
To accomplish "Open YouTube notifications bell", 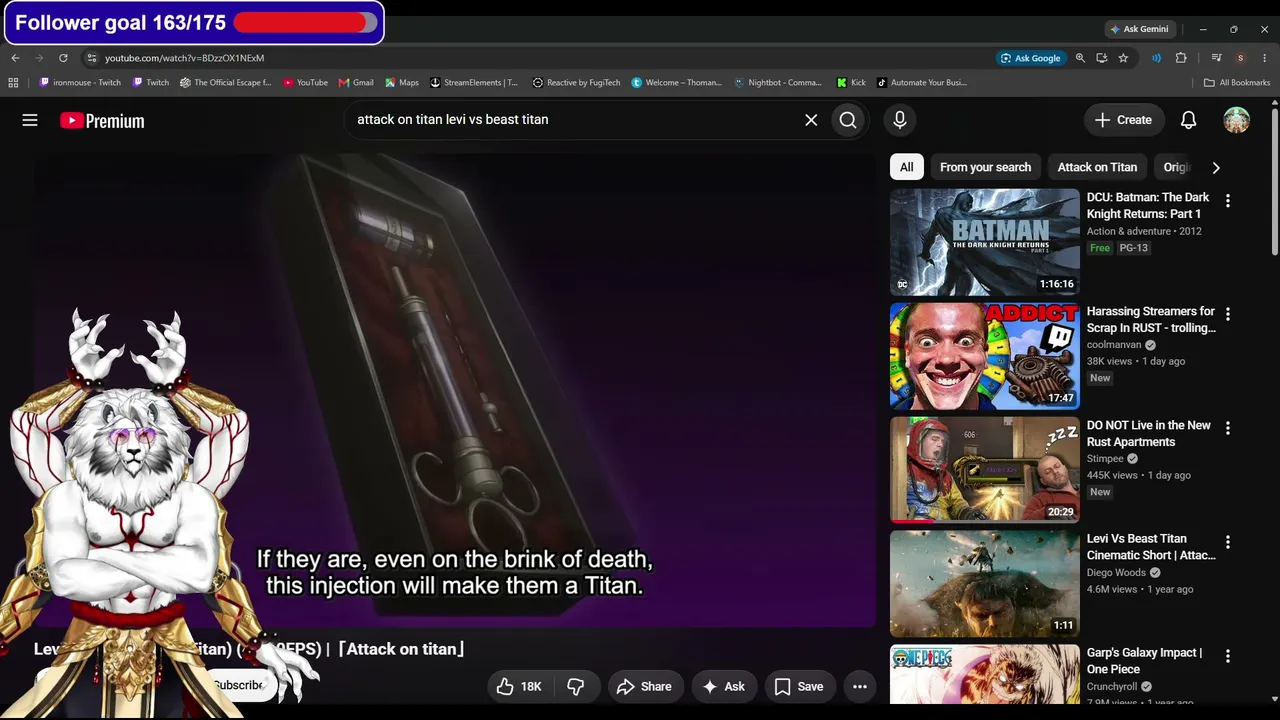I will [1189, 120].
